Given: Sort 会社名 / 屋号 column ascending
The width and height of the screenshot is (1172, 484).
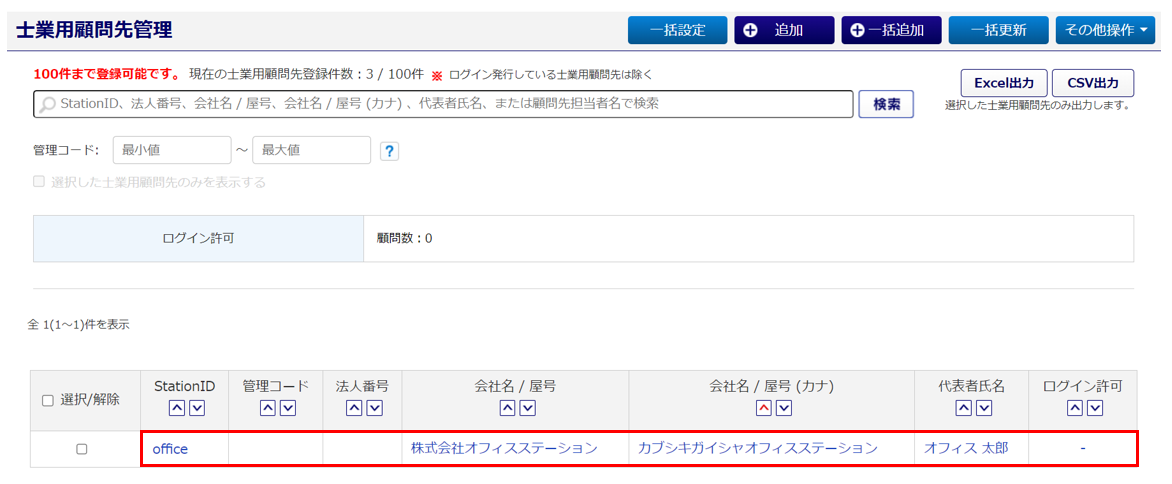Looking at the screenshot, I should click(506, 408).
